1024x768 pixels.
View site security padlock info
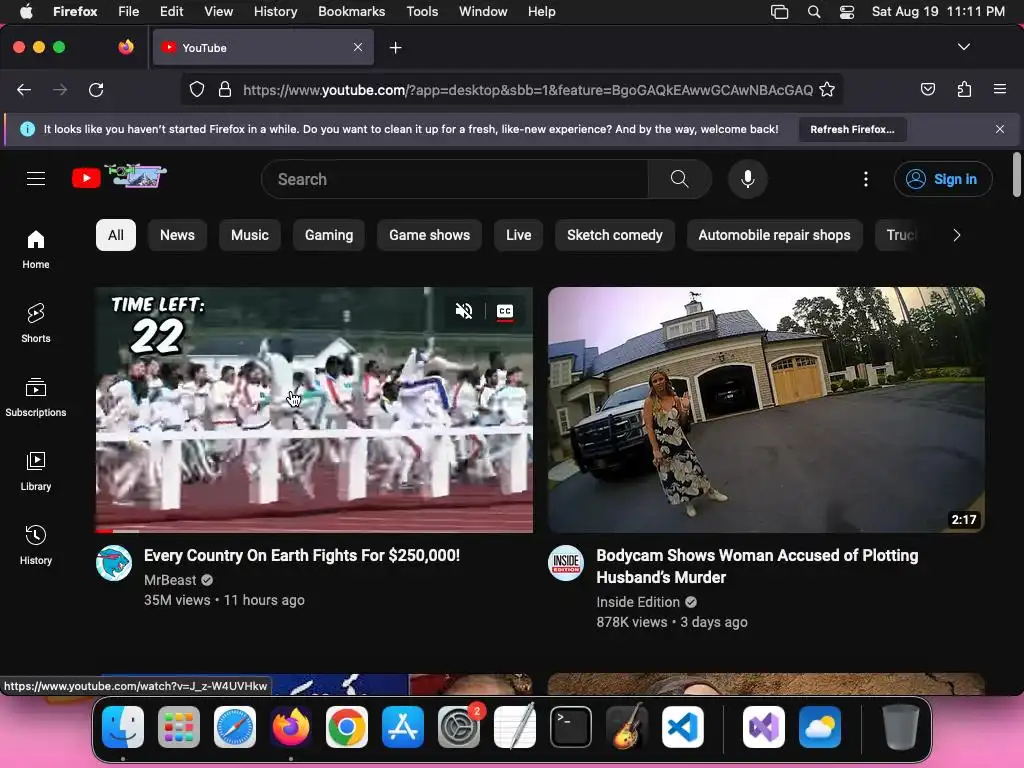point(225,89)
